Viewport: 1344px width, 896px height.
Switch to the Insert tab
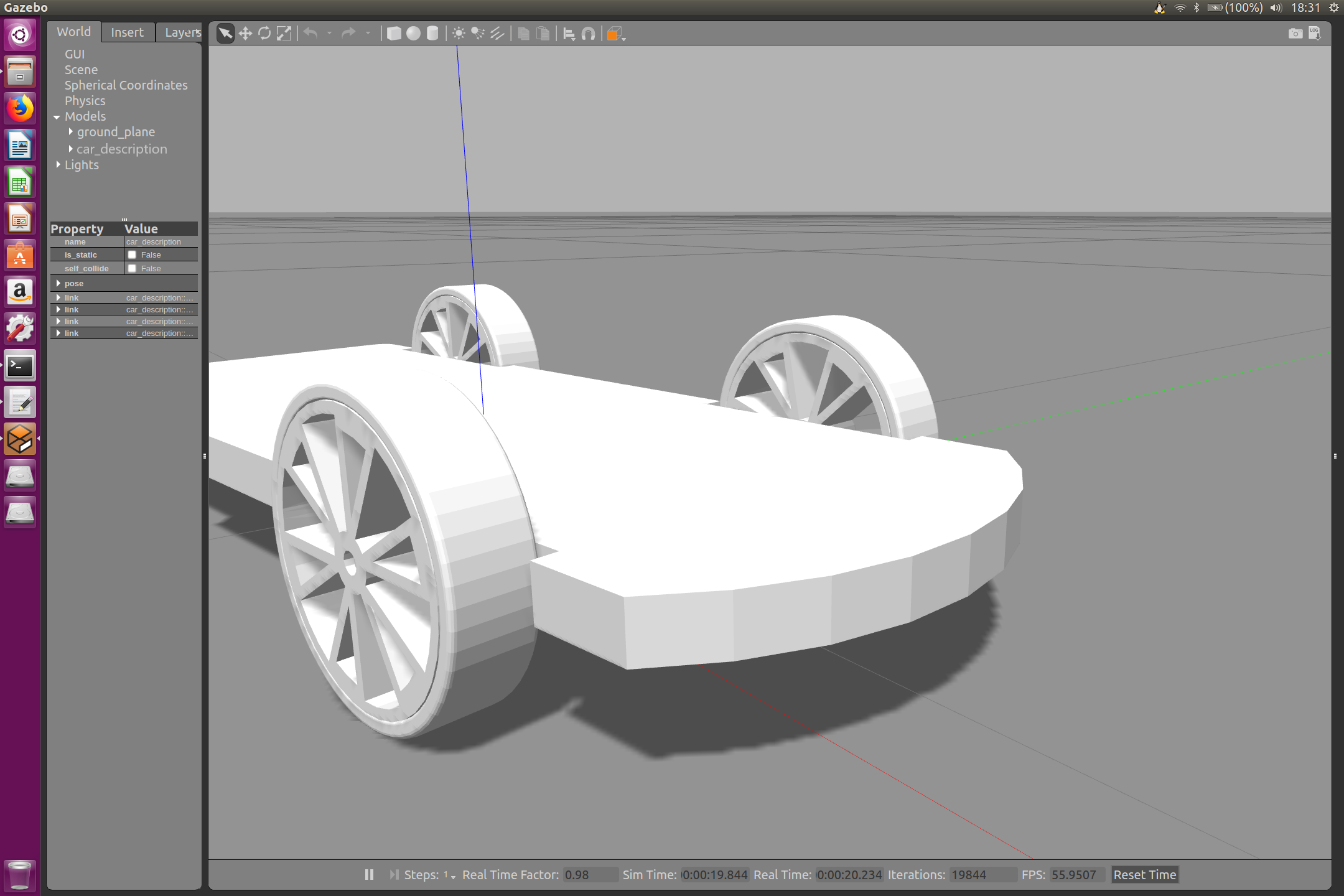point(127,32)
